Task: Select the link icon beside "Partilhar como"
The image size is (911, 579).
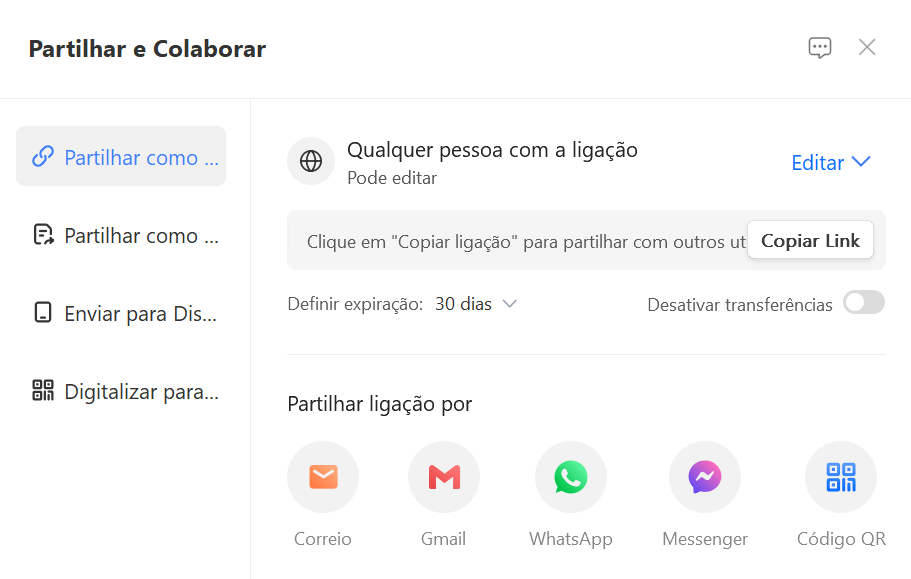Action: pos(42,157)
